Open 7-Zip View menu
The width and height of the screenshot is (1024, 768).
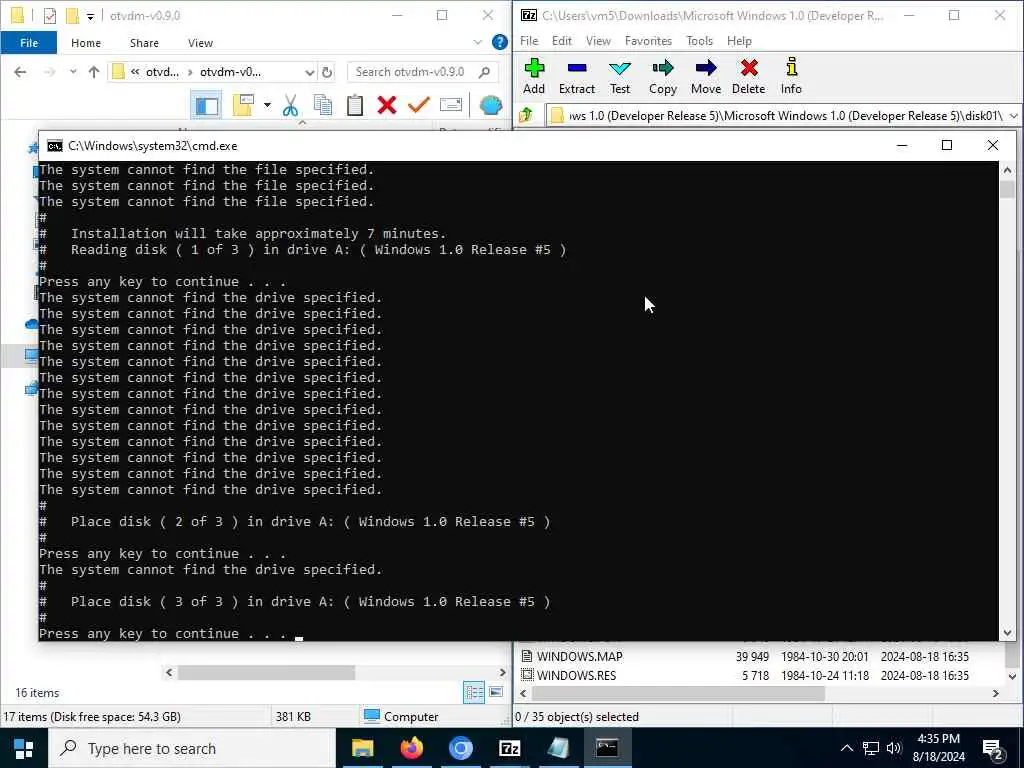pyautogui.click(x=598, y=40)
